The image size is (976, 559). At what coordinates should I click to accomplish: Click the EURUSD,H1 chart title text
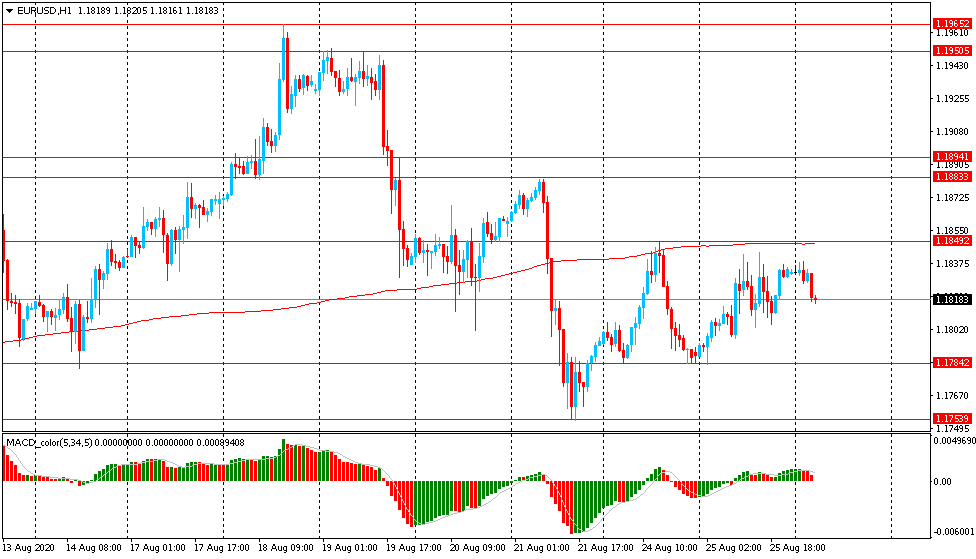(x=44, y=10)
